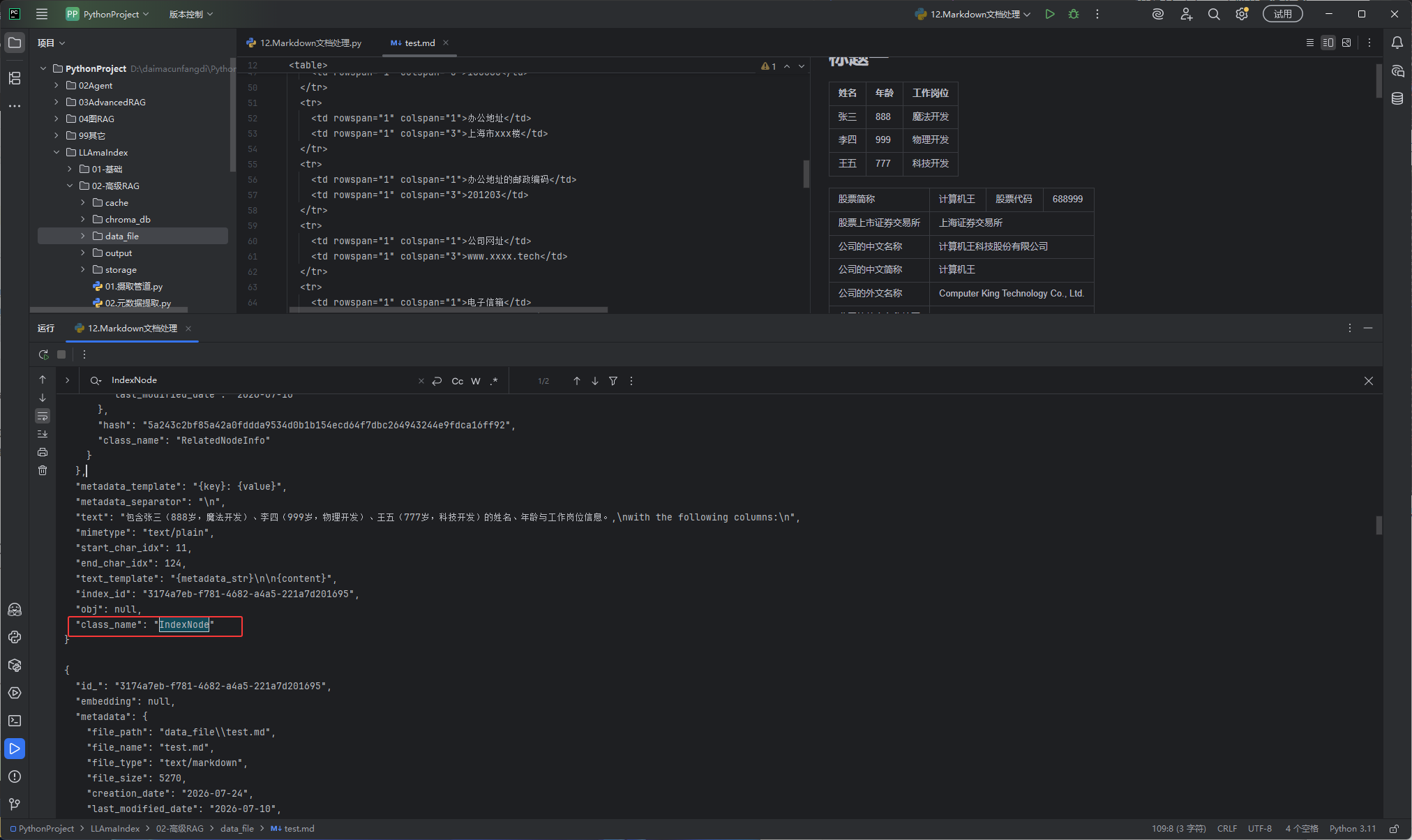Close the console search bar

1369,381
